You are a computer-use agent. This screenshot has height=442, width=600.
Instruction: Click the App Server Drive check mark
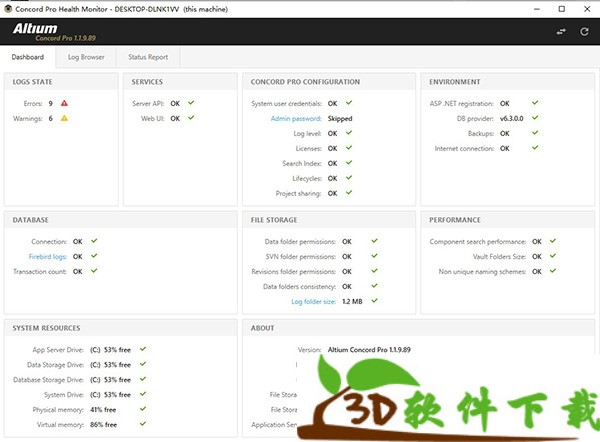pyautogui.click(x=143, y=349)
